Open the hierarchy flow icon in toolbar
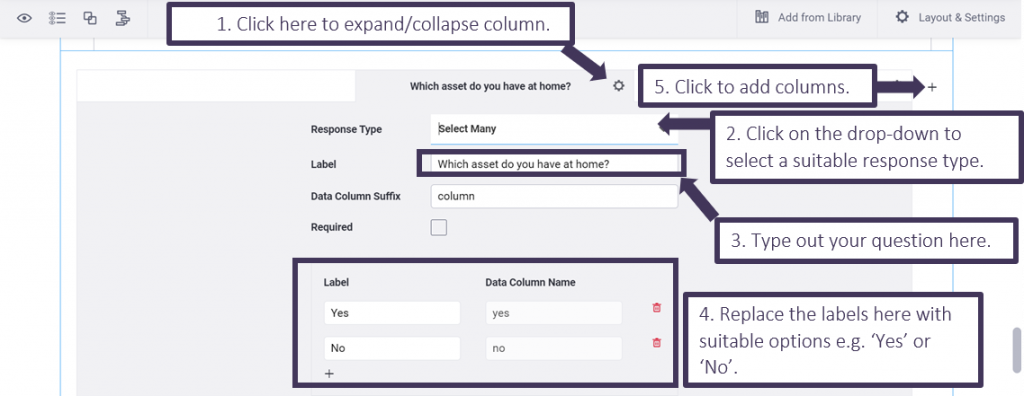 click(x=122, y=18)
